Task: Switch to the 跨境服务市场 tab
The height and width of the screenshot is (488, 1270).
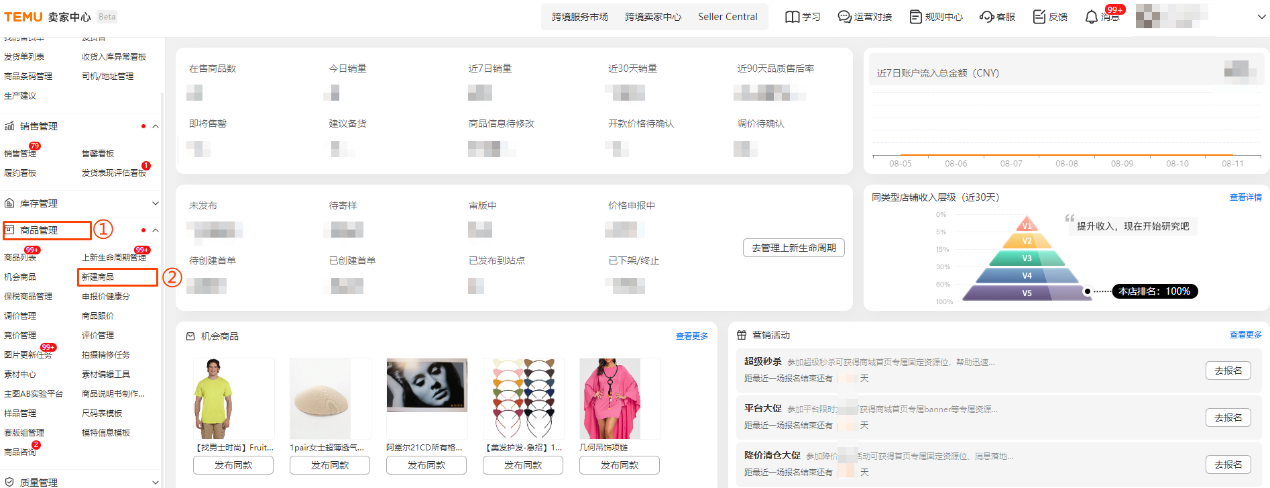Action: pos(580,17)
